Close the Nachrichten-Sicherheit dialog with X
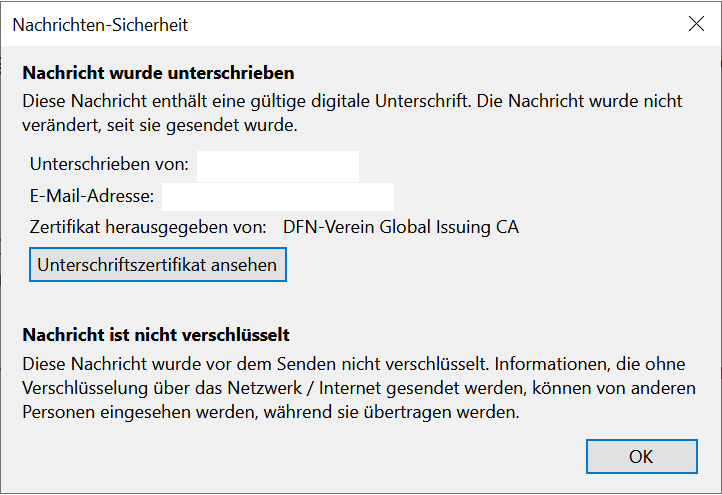The image size is (722, 495). click(x=696, y=24)
